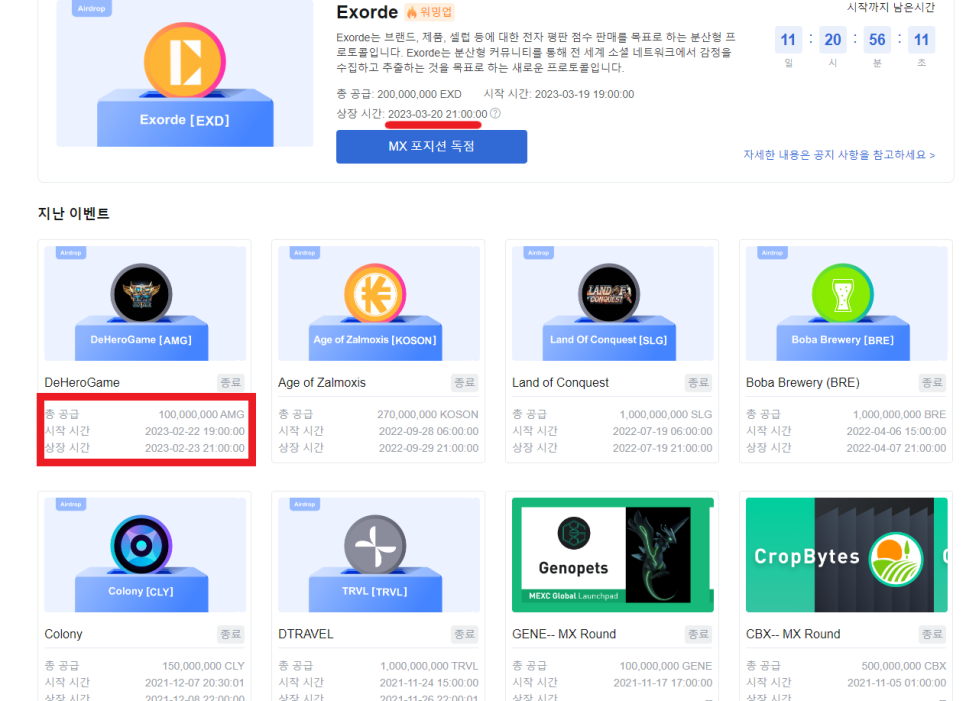This screenshot has width=966, height=701.
Task: Click the Exorde project title
Action: click(x=367, y=12)
